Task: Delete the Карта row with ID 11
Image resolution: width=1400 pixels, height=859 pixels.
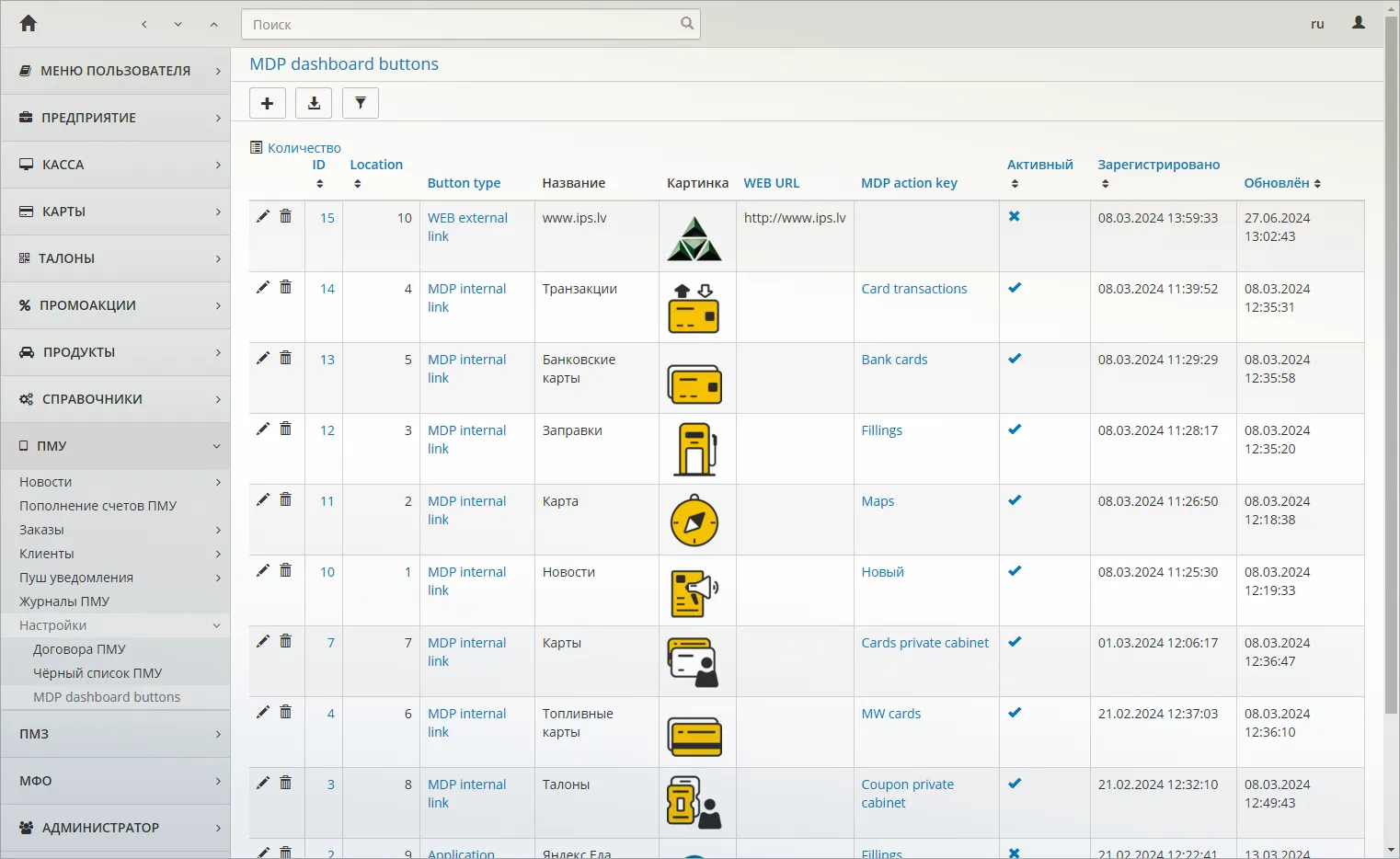Action: click(286, 499)
